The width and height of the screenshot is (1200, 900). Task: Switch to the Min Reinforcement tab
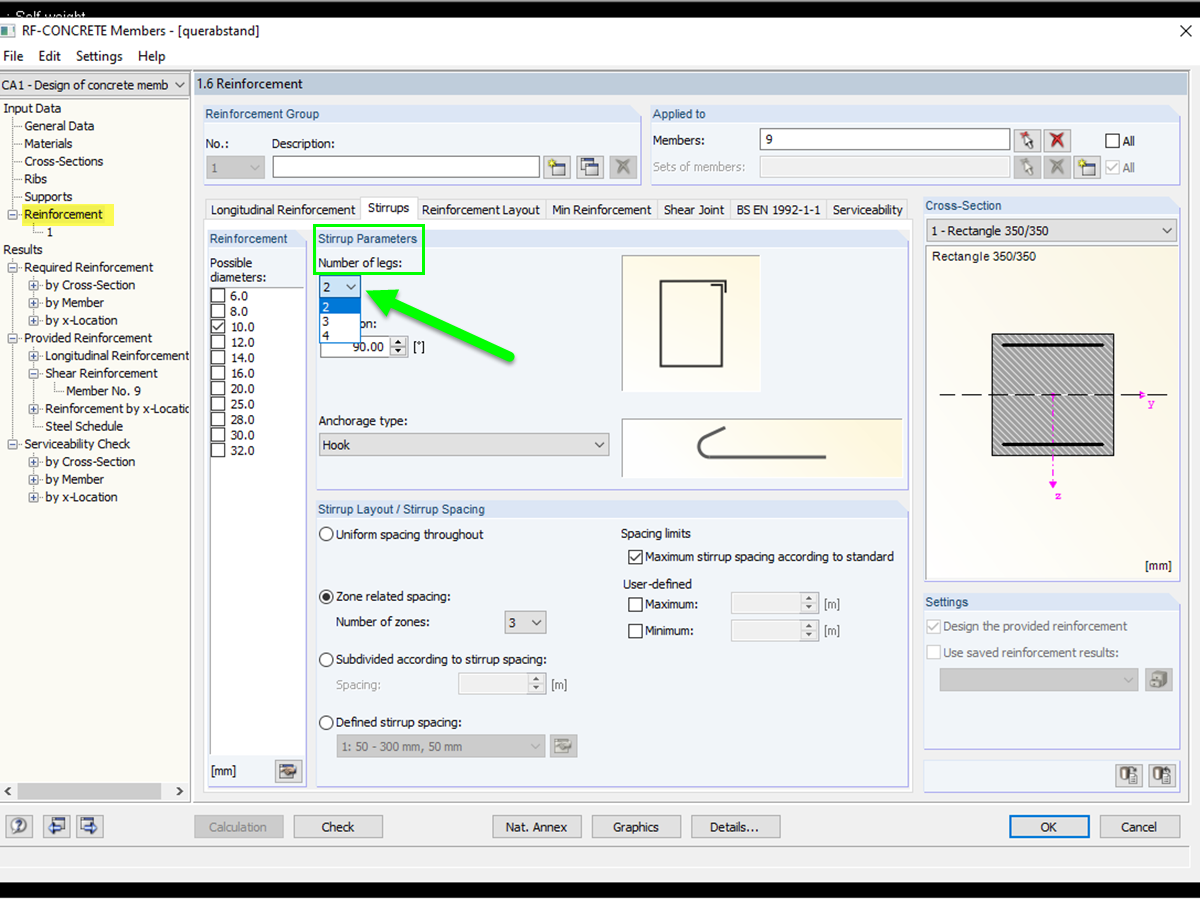click(602, 210)
